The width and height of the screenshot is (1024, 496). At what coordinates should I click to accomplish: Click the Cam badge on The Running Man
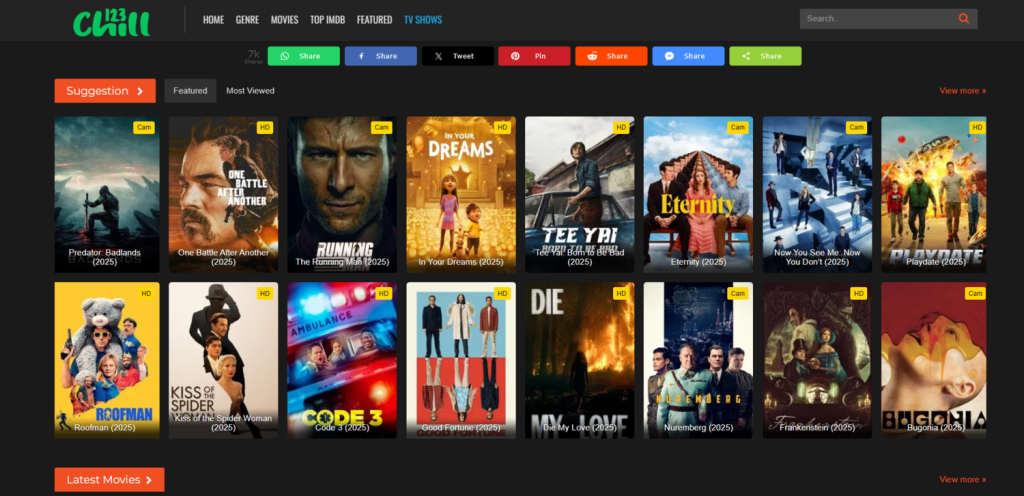point(381,127)
